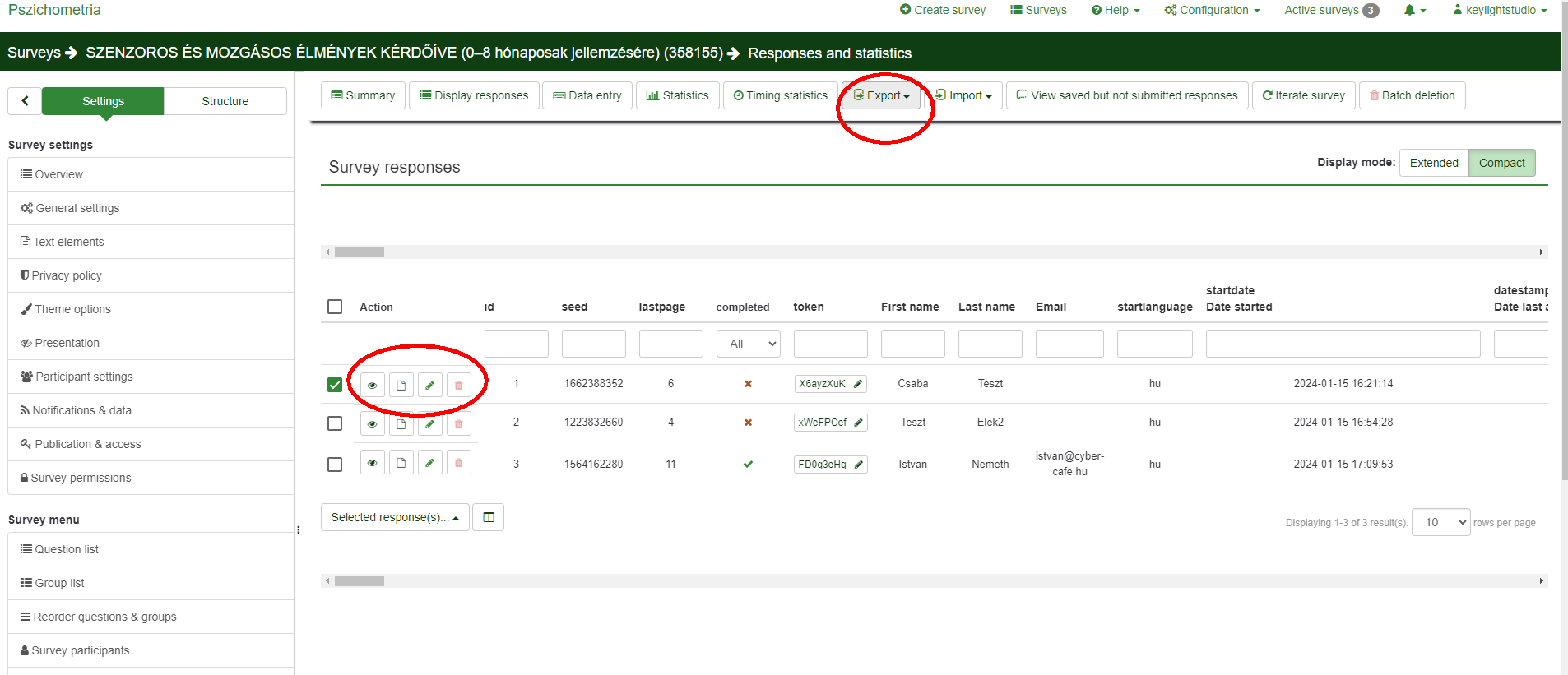Click the column selector icon below table
Image resolution: width=1568 pixels, height=675 pixels.
[488, 517]
